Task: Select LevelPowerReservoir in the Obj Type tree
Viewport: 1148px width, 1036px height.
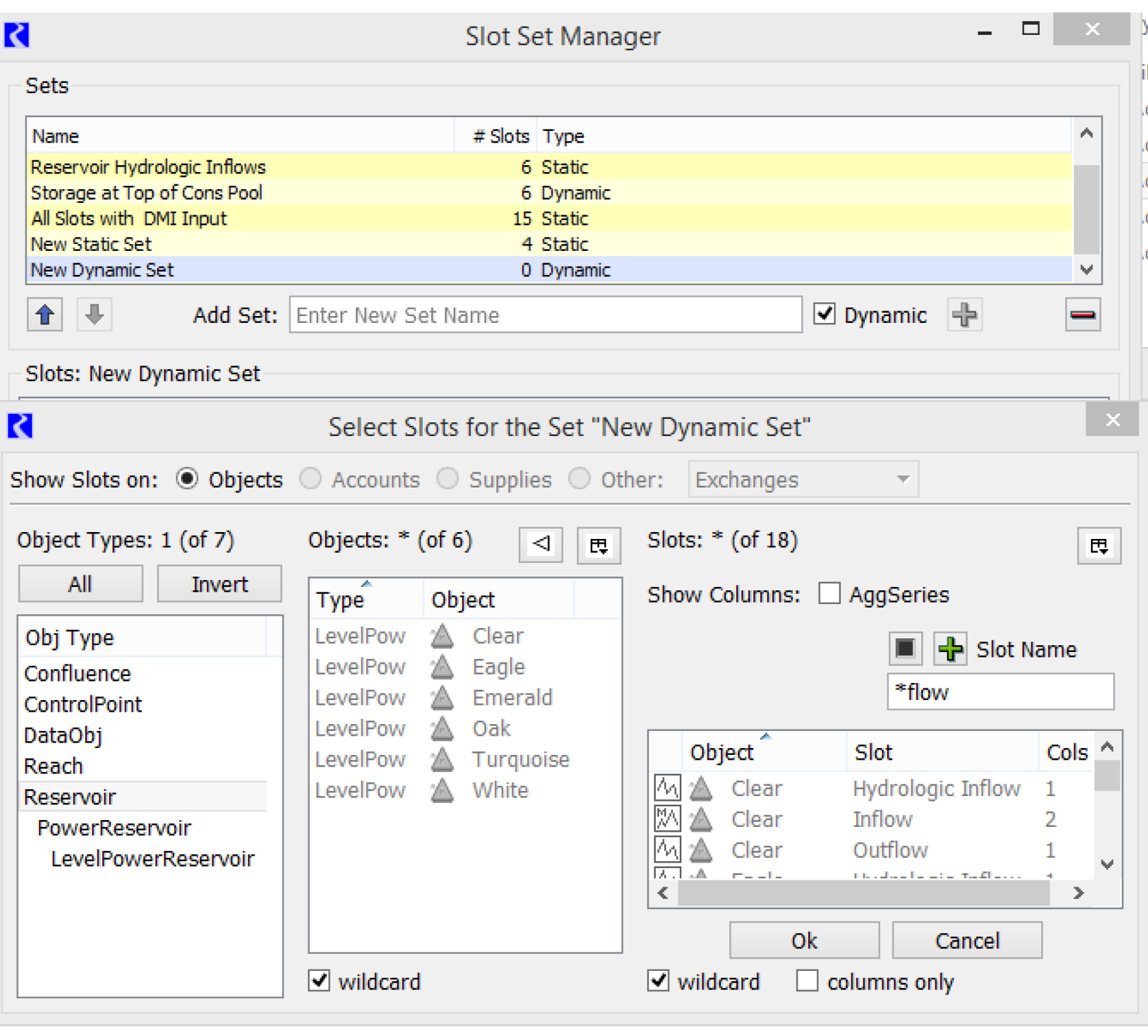Action: (152, 858)
